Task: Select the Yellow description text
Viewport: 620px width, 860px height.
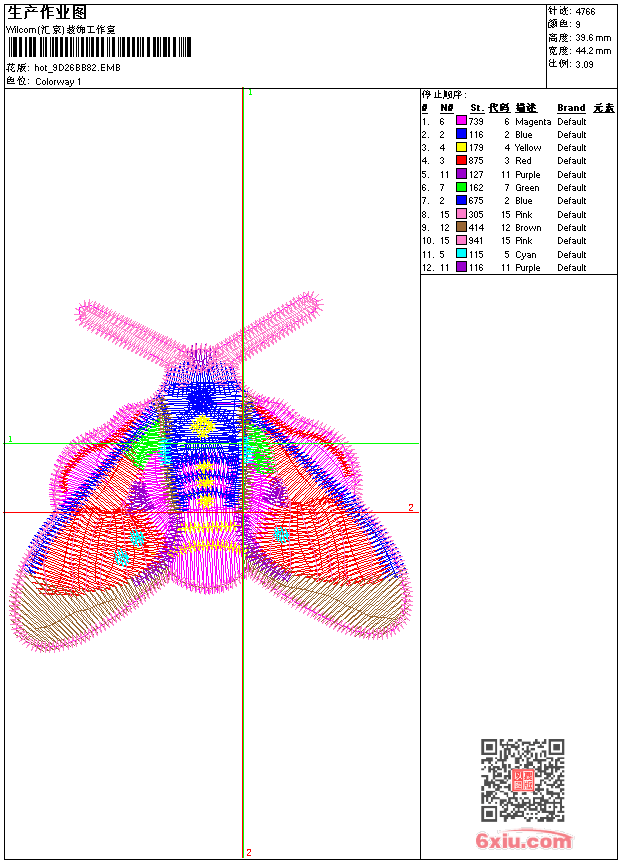Action: pyautogui.click(x=528, y=148)
